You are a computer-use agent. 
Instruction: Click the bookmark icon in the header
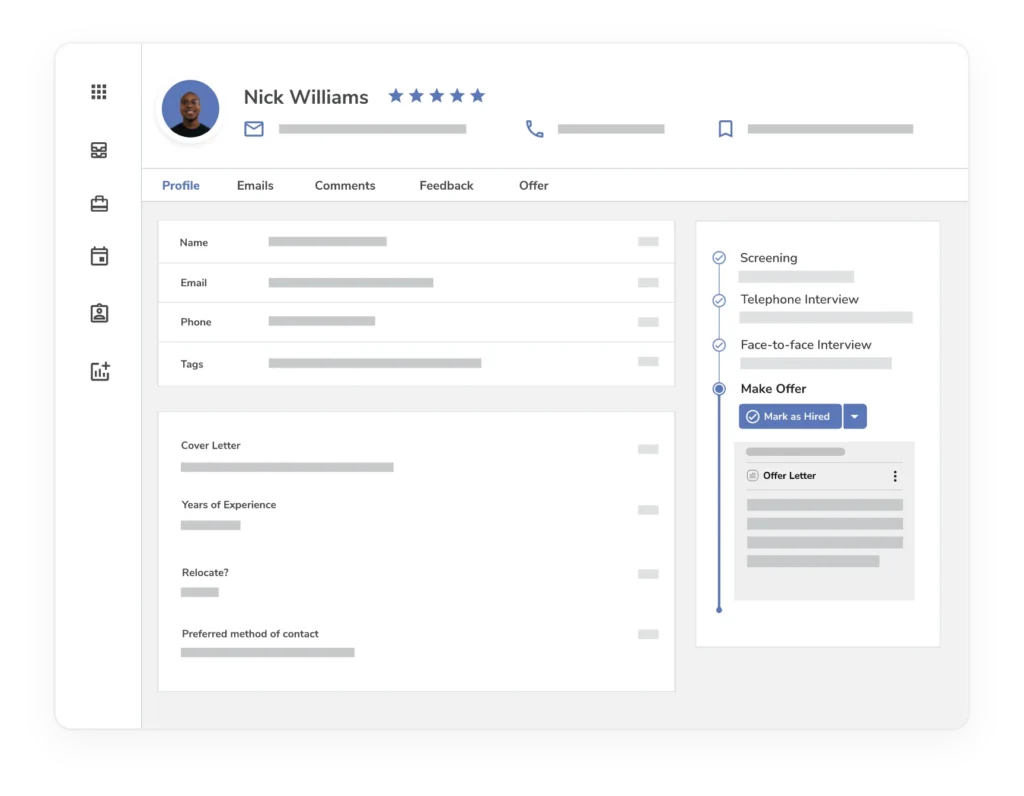[x=725, y=129]
